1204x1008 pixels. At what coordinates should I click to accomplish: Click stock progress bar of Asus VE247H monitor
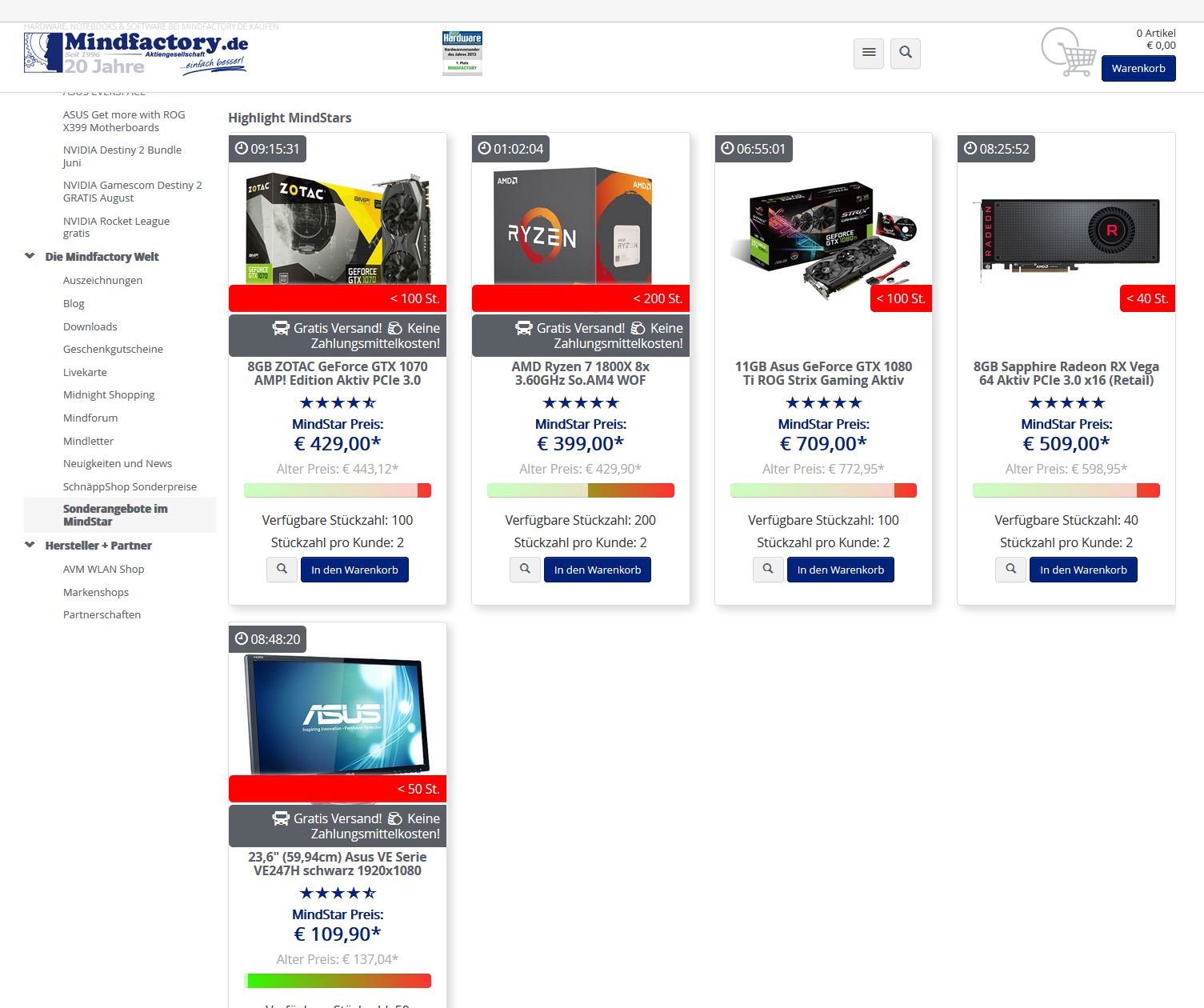click(x=338, y=981)
